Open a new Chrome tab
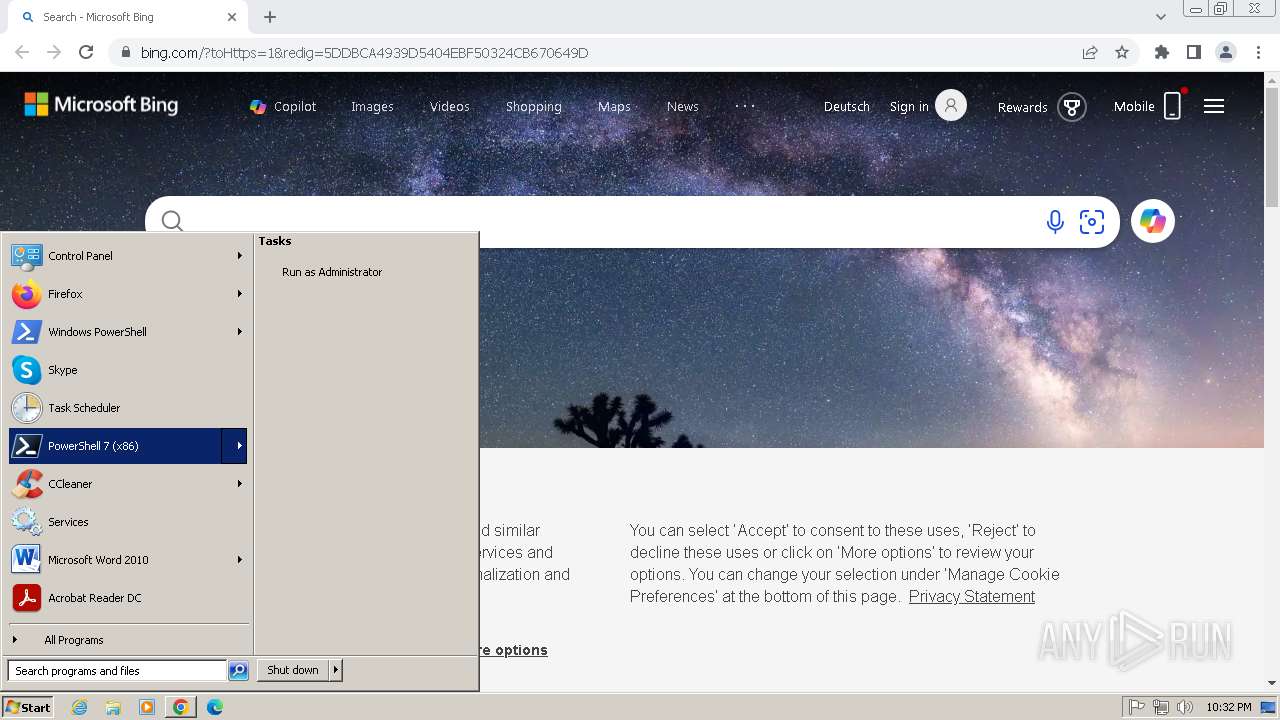 270,17
